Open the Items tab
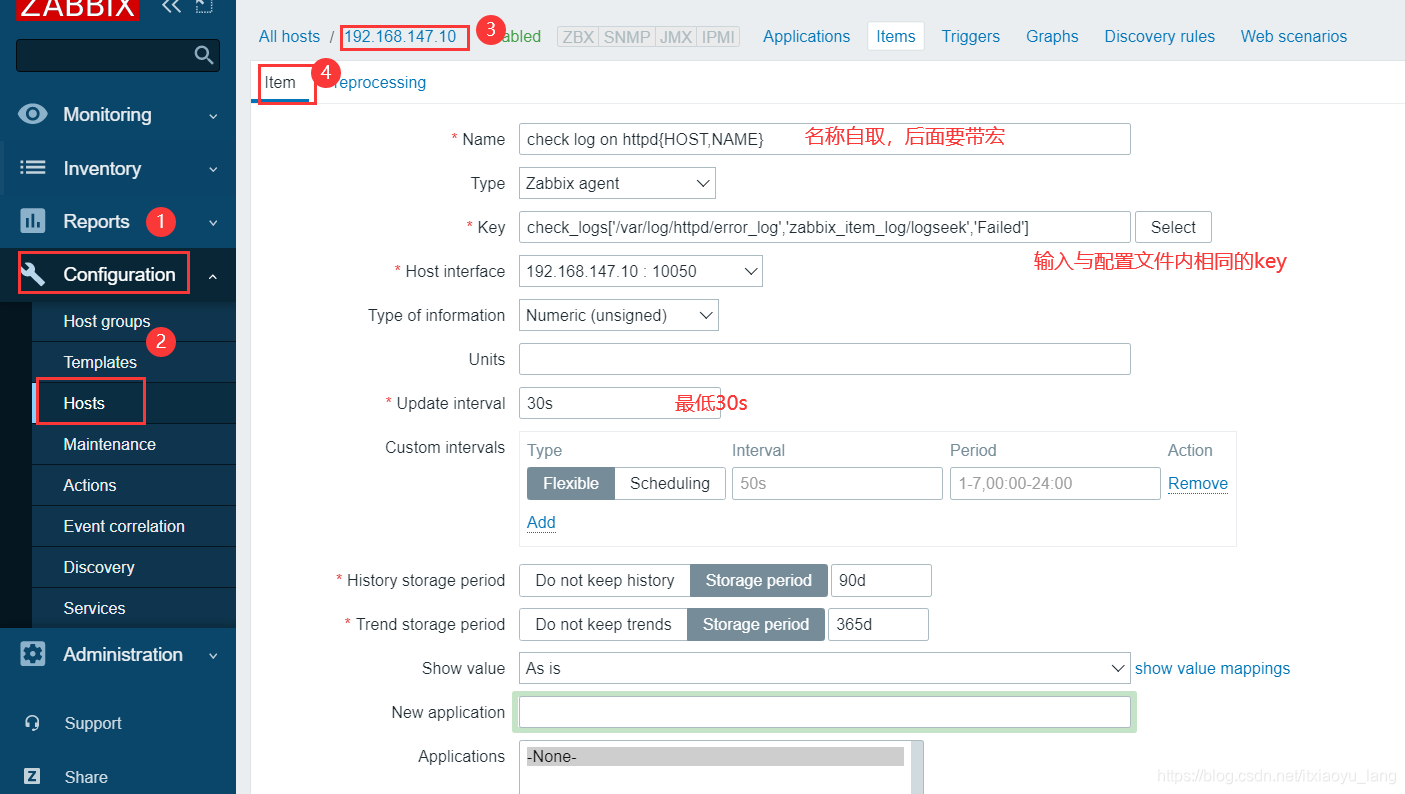 [896, 36]
